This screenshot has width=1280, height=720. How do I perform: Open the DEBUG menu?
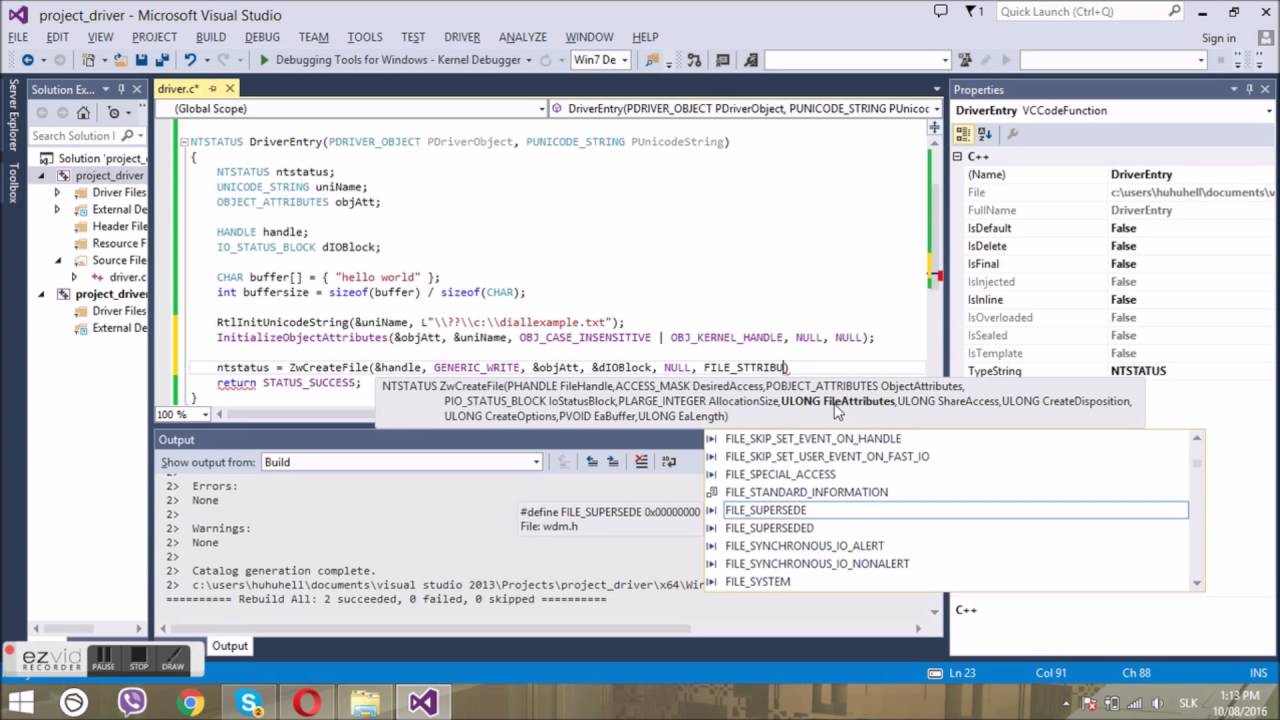click(262, 37)
